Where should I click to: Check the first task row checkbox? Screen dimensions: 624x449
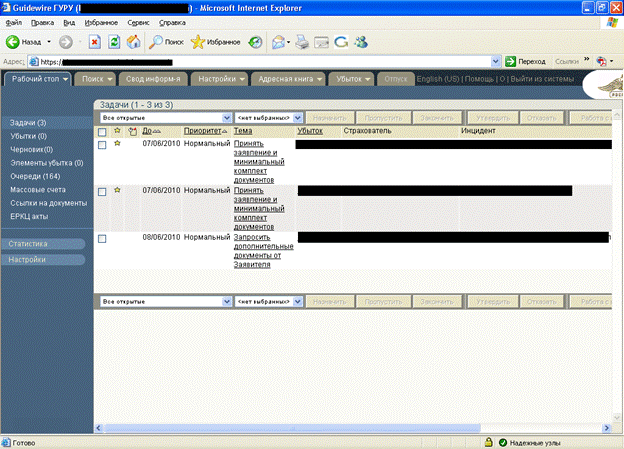102,145
